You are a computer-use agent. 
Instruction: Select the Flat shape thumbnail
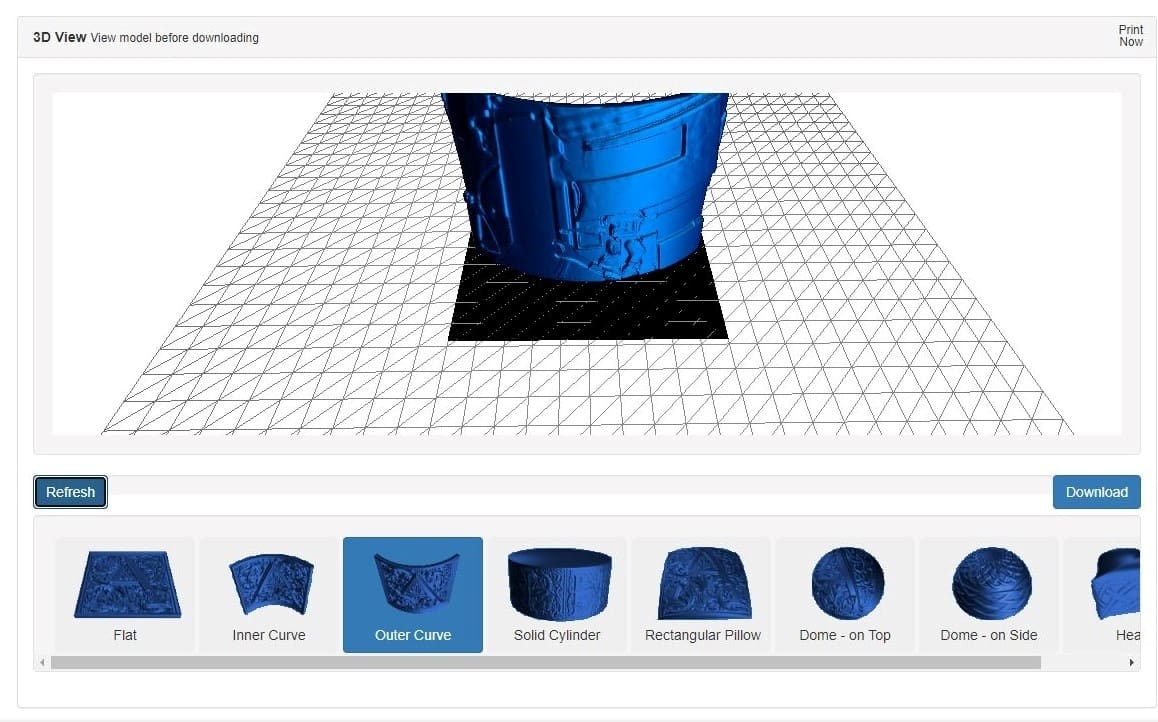coord(125,584)
